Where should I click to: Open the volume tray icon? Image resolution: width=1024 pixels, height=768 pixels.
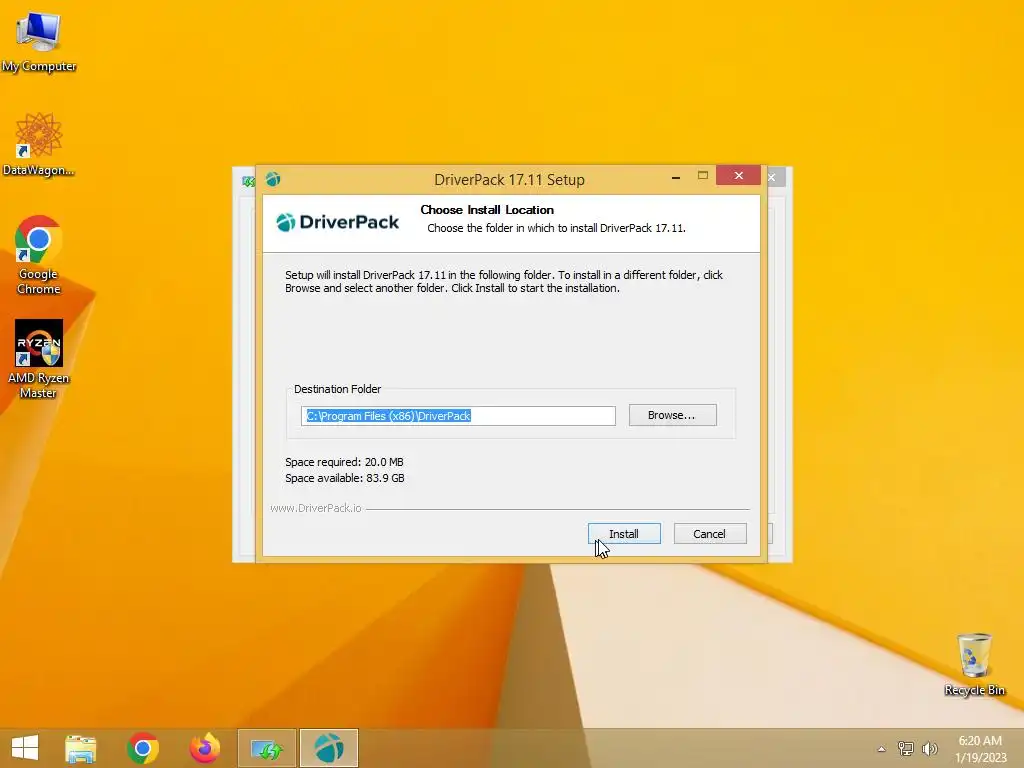(x=930, y=748)
